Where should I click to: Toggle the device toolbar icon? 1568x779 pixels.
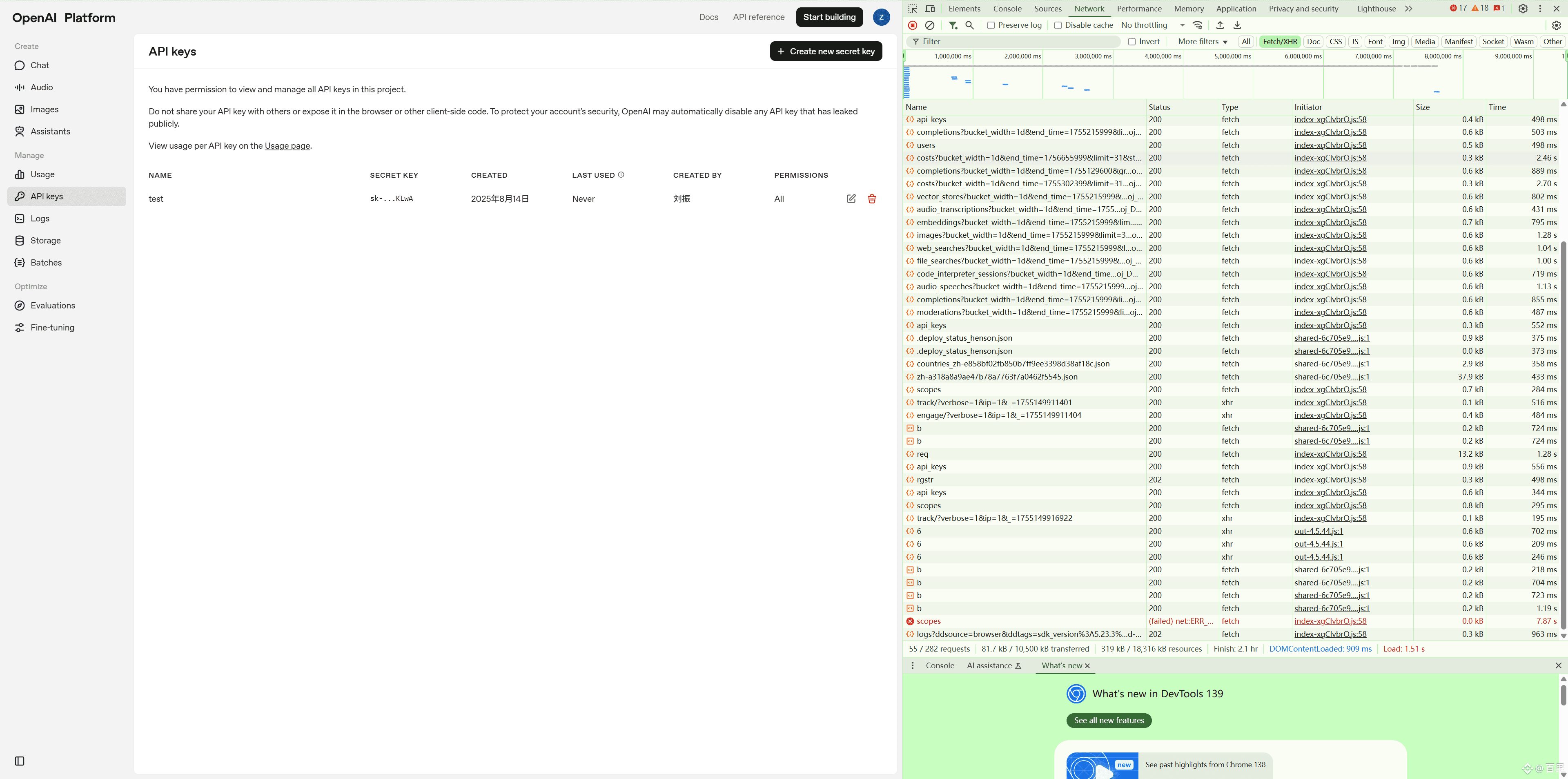930,9
